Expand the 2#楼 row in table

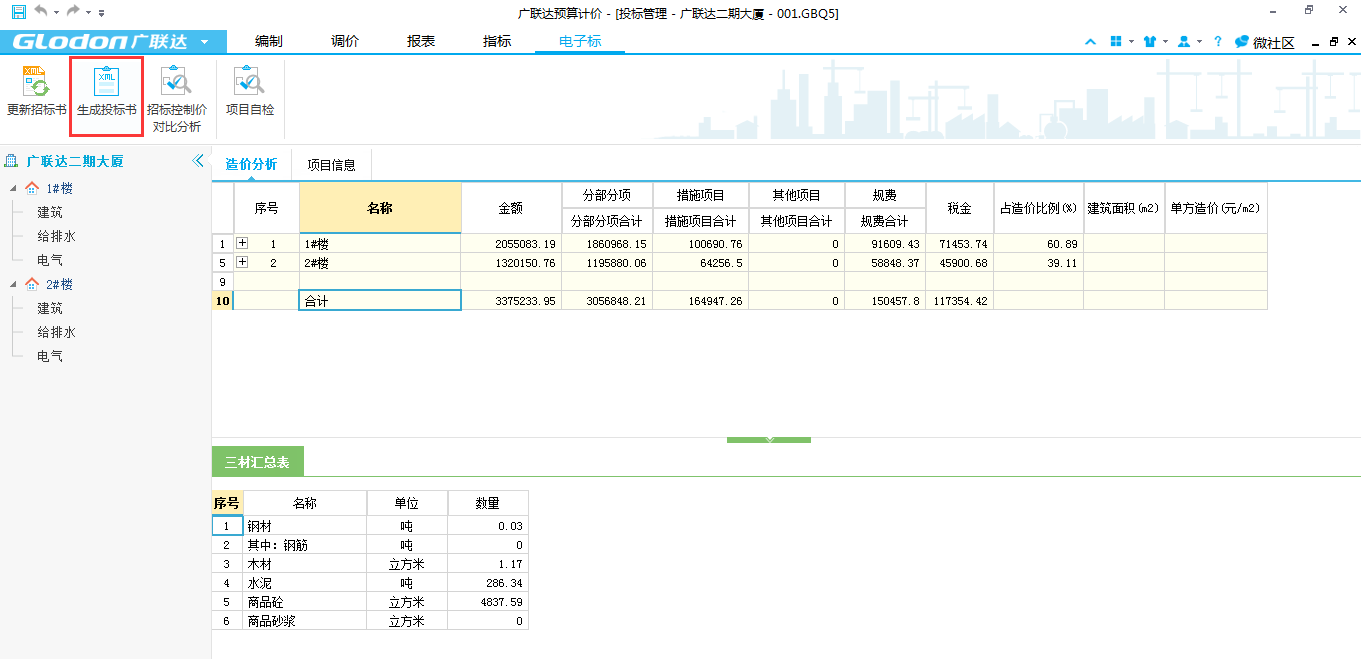pos(242,263)
